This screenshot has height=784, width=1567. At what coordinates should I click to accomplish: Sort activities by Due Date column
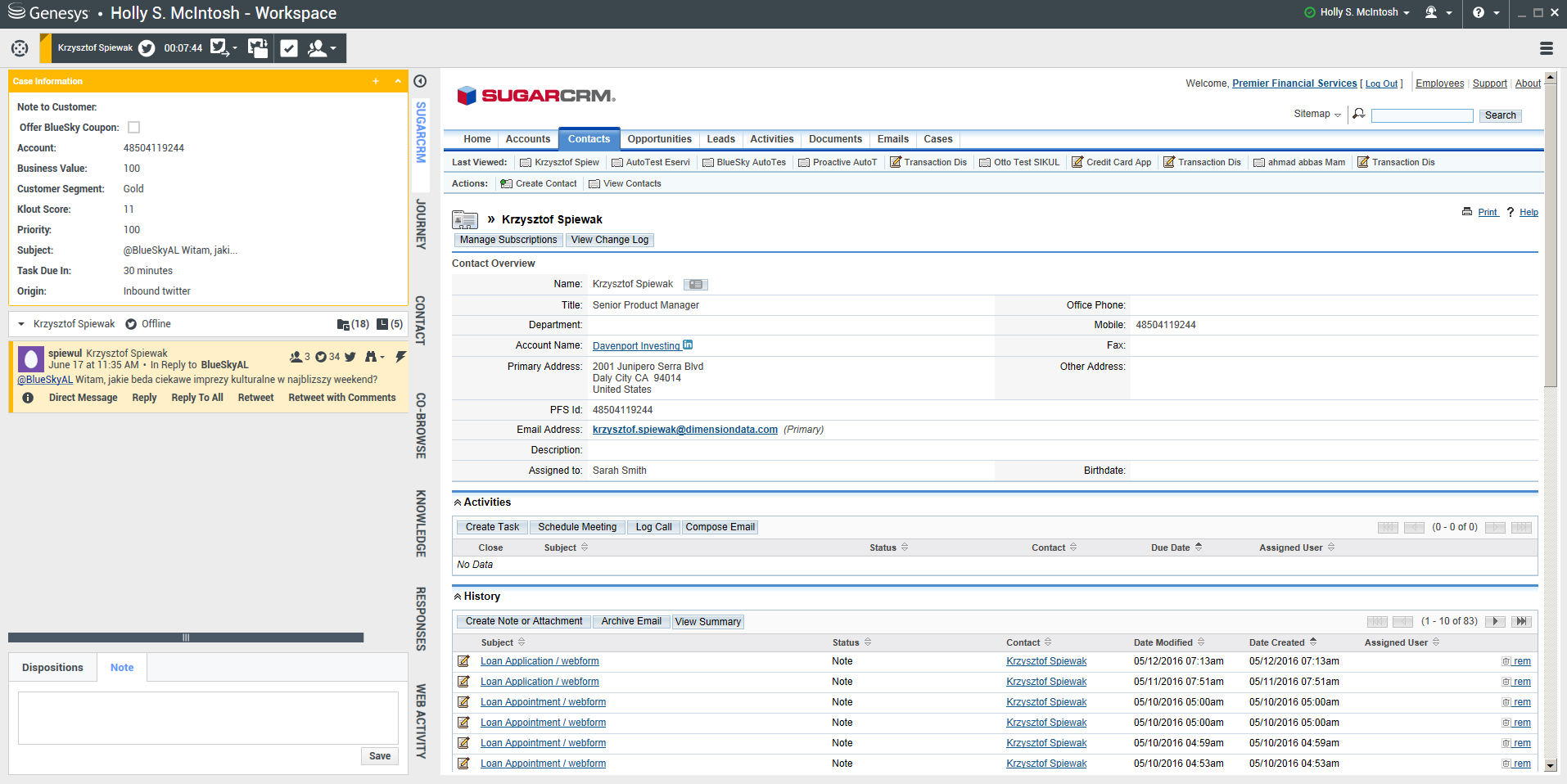pyautogui.click(x=1176, y=547)
